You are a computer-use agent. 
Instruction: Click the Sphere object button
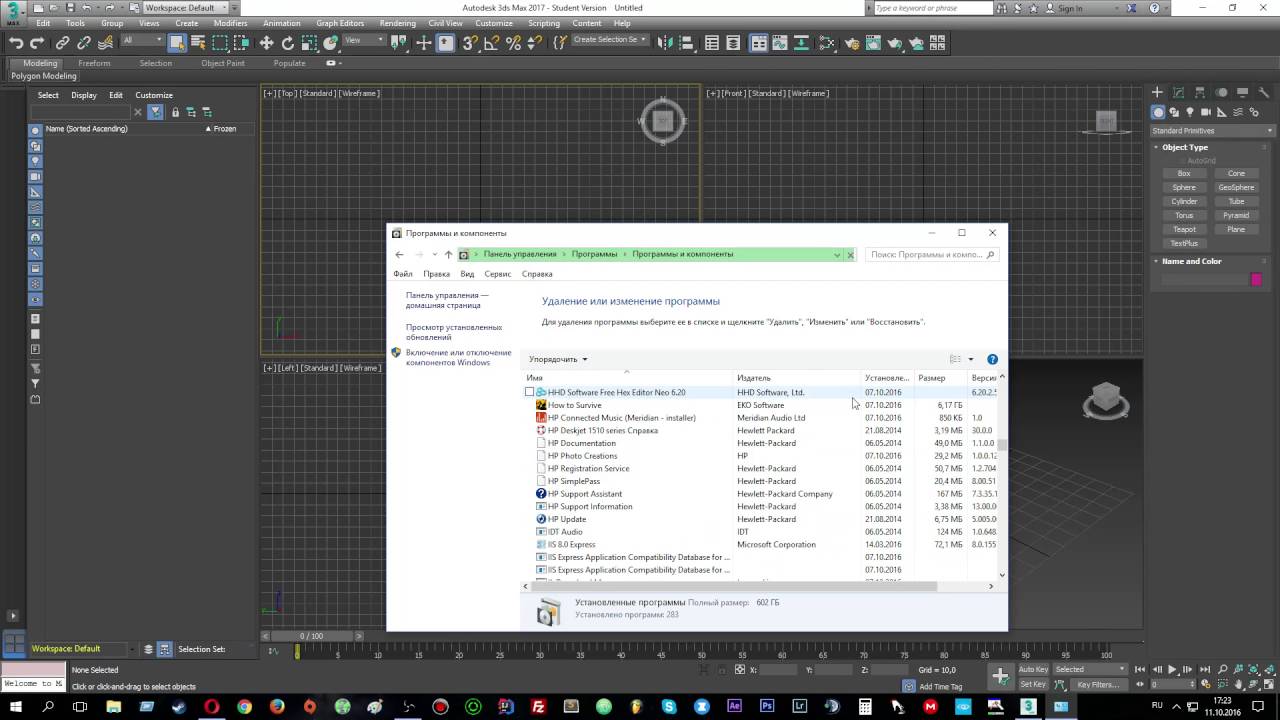(1184, 187)
